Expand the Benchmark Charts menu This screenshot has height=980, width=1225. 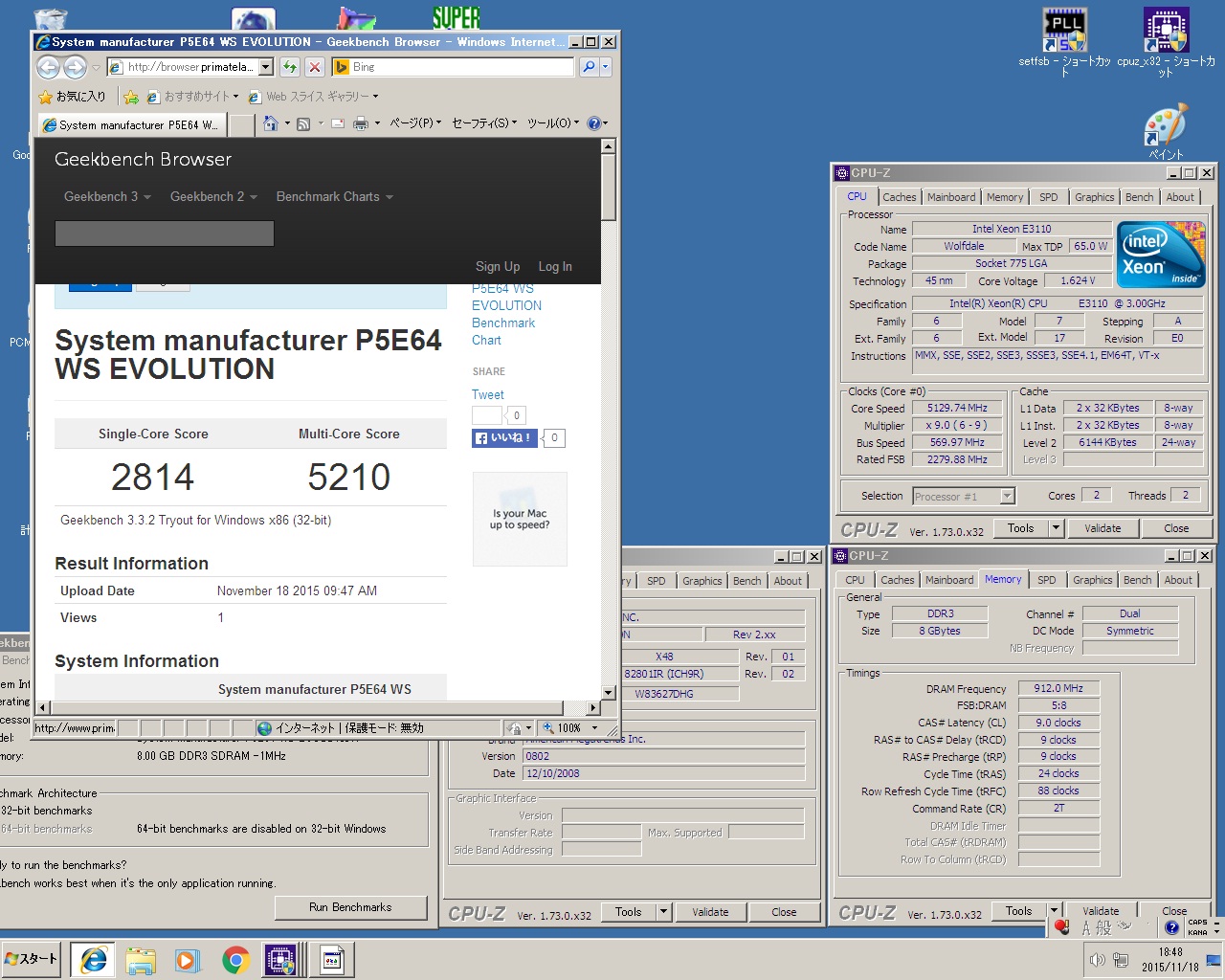pos(334,196)
